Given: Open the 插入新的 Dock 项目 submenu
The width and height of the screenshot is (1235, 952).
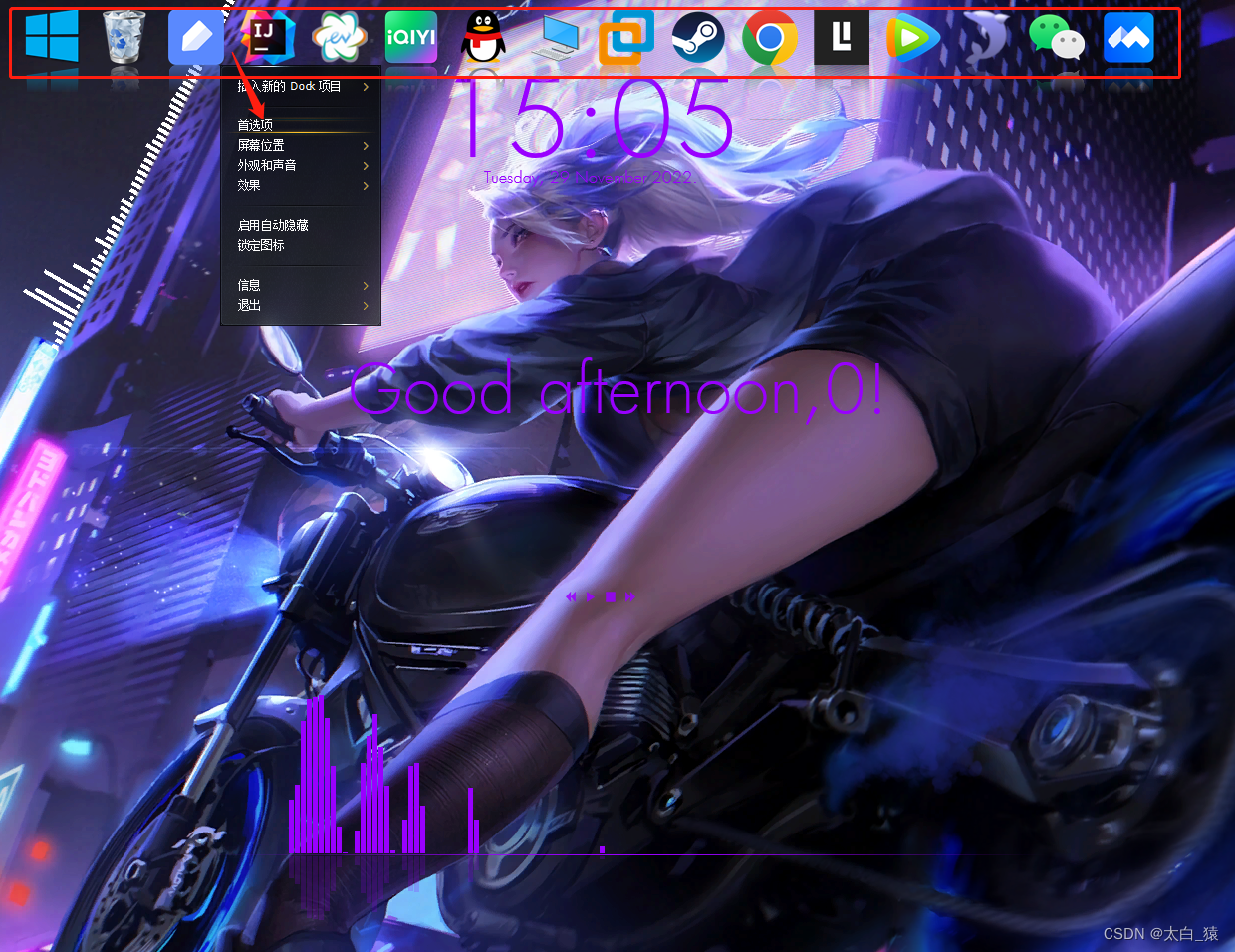Looking at the screenshot, I should point(301,87).
